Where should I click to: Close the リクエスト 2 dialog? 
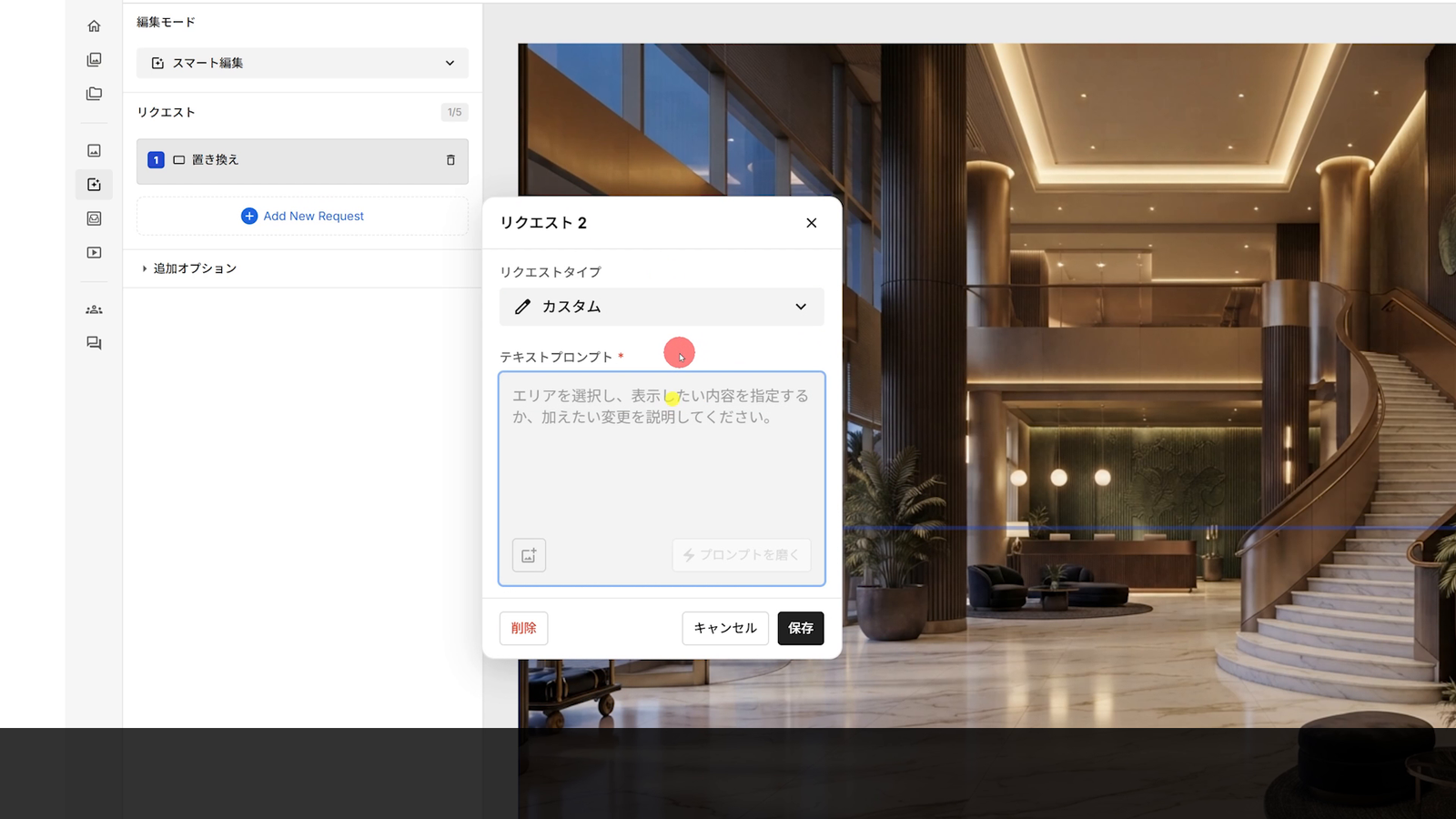(x=812, y=223)
